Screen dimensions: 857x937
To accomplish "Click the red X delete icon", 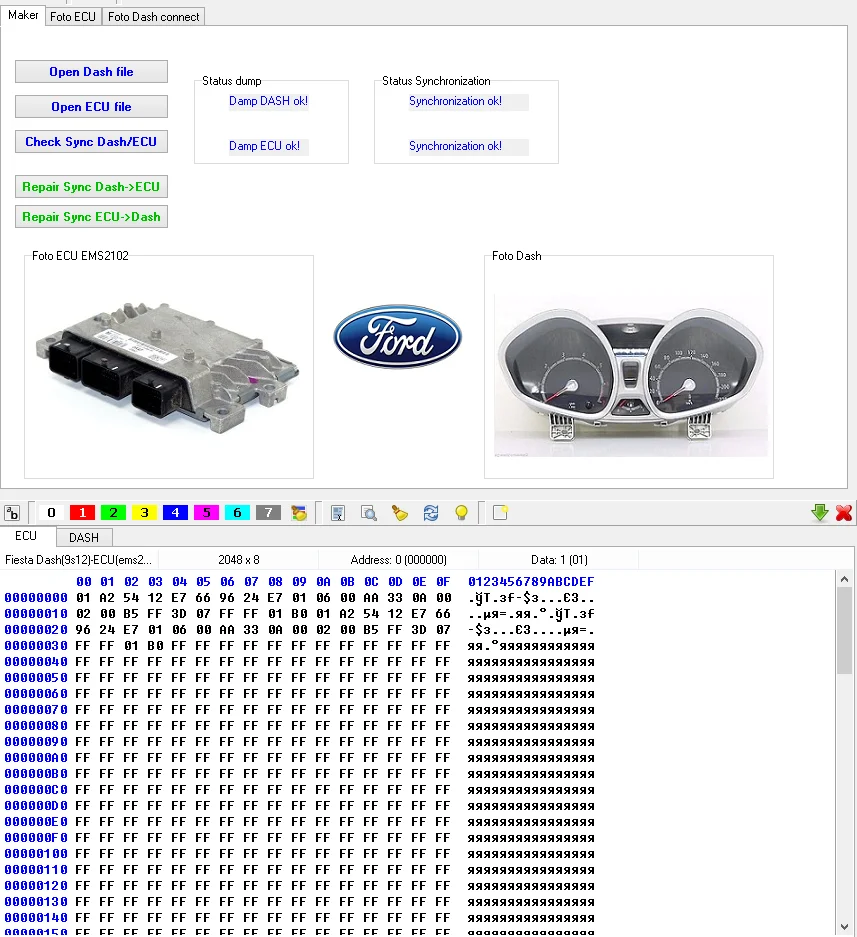I will click(844, 513).
